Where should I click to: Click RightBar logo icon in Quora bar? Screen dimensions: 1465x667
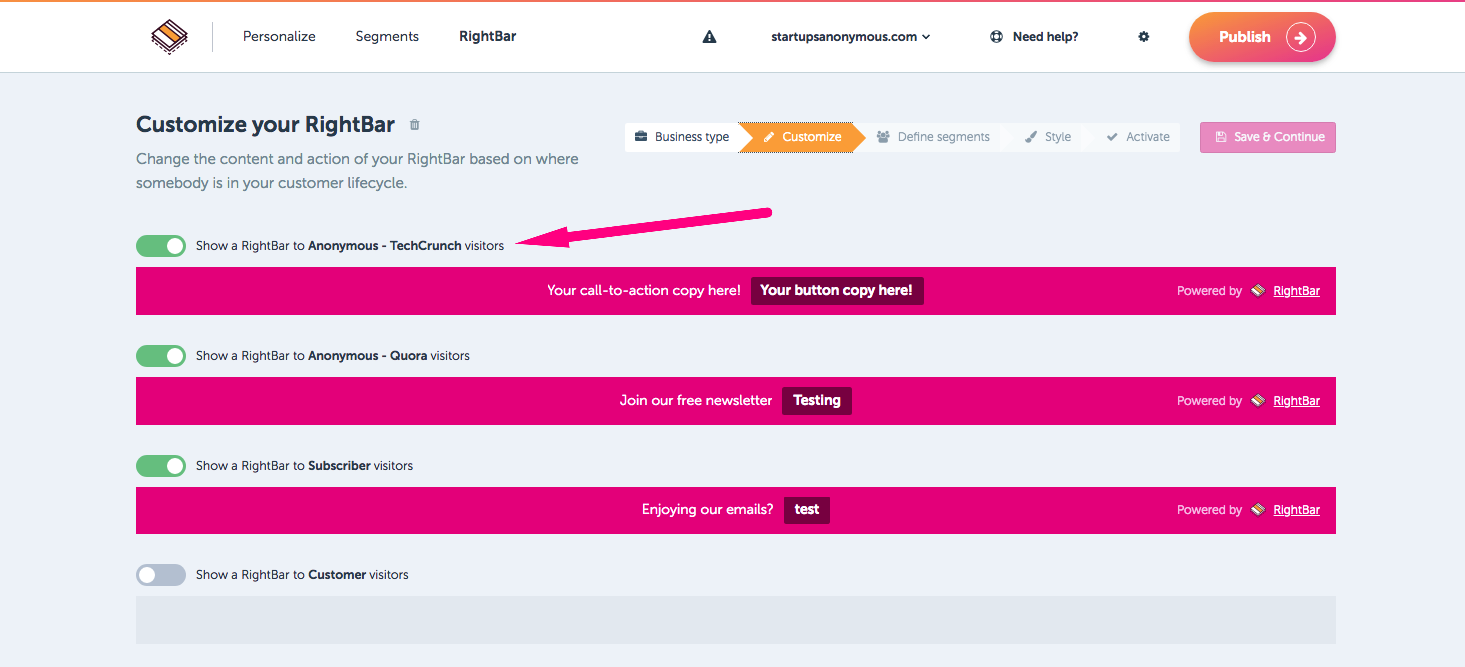click(1258, 401)
